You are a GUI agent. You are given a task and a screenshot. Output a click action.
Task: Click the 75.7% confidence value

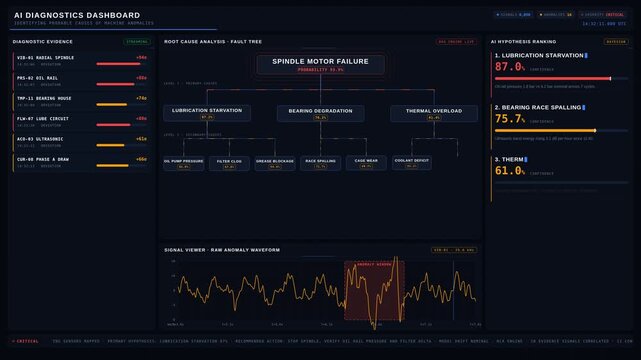[x=510, y=119]
